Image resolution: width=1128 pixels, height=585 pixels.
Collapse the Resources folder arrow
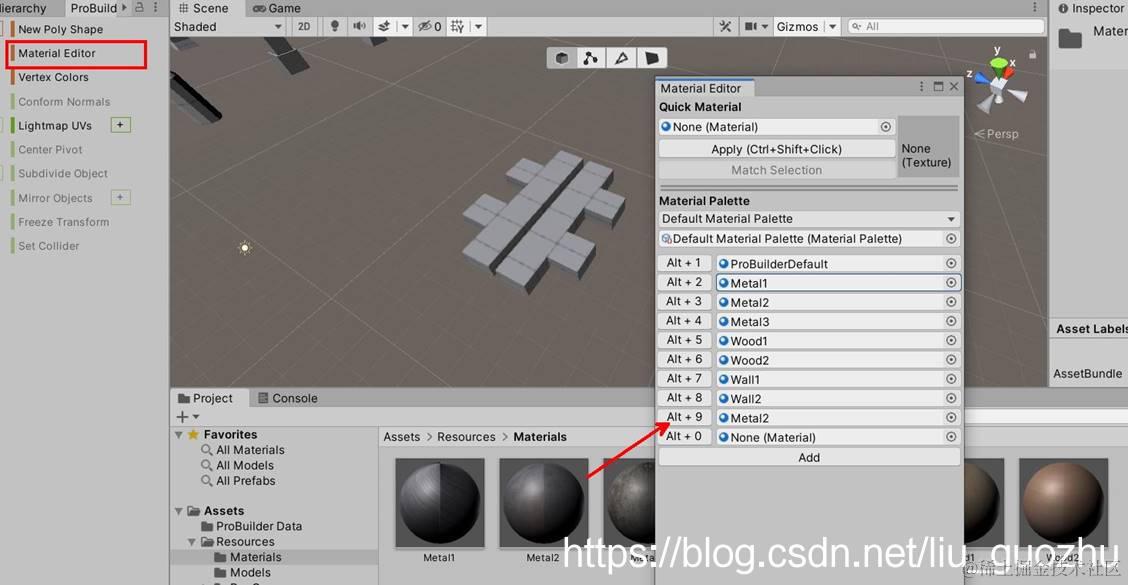click(192, 542)
